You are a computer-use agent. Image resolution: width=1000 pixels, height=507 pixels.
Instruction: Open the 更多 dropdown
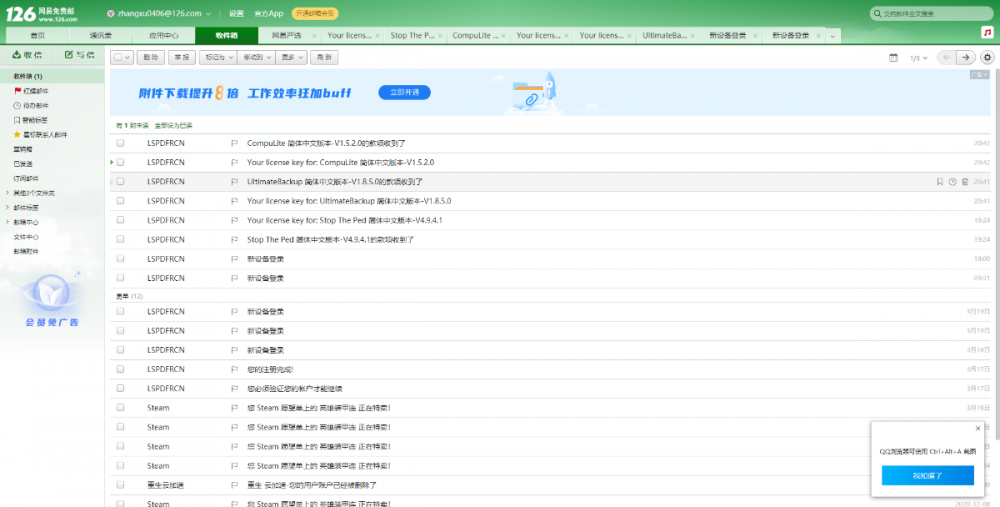291,57
